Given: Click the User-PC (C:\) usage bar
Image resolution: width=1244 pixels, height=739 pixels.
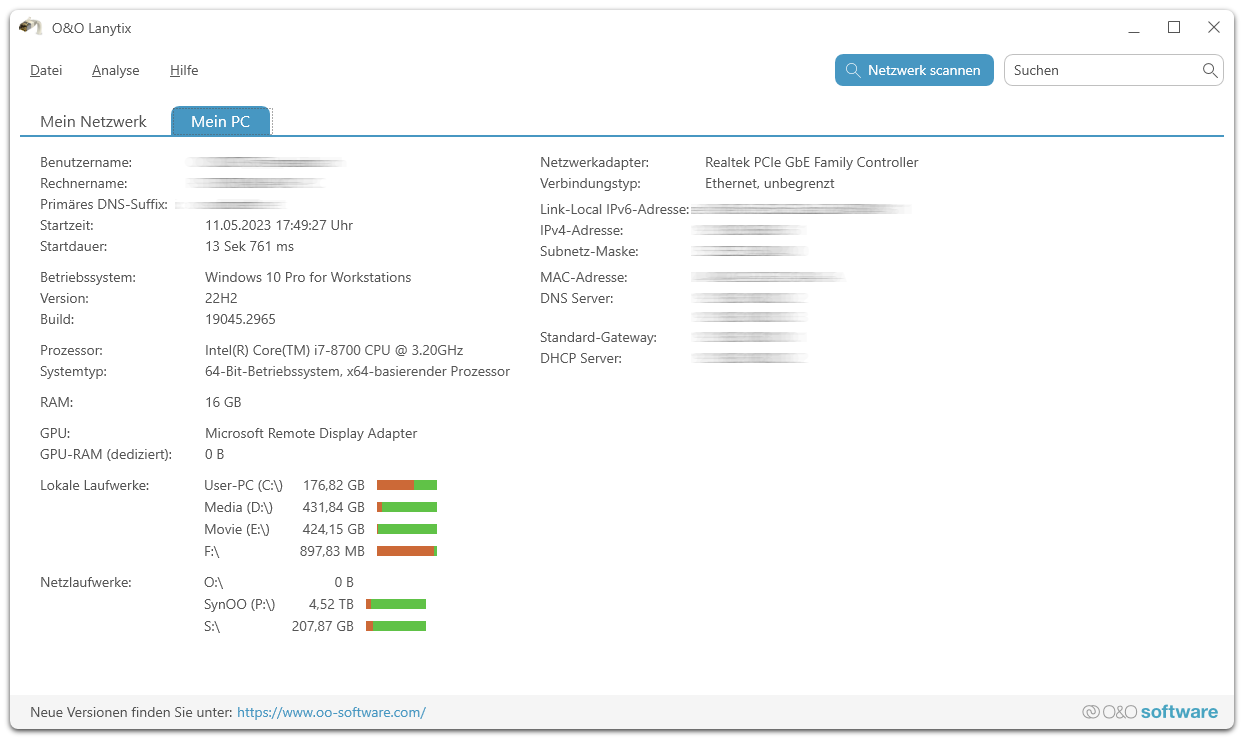Looking at the screenshot, I should (x=407, y=485).
